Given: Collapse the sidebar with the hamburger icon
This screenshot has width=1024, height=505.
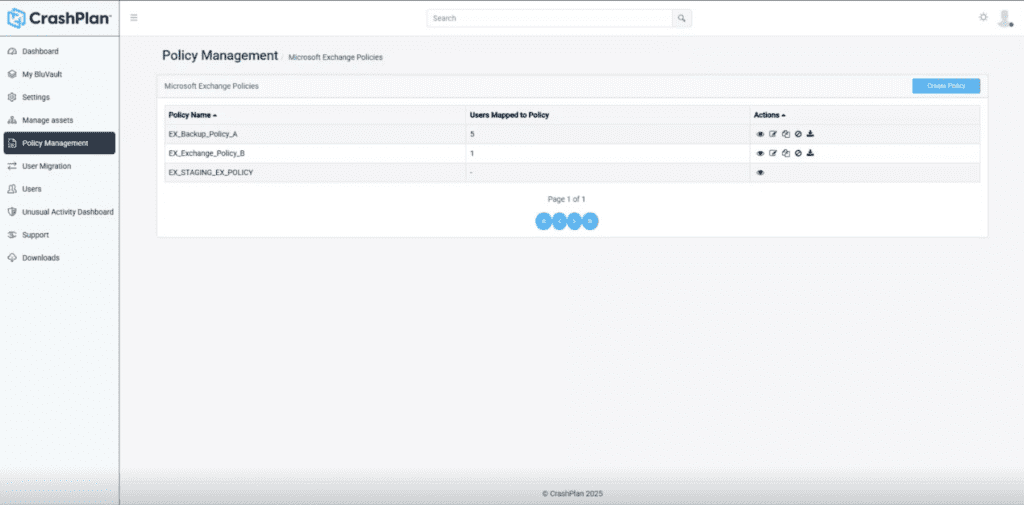Looking at the screenshot, I should point(134,18).
